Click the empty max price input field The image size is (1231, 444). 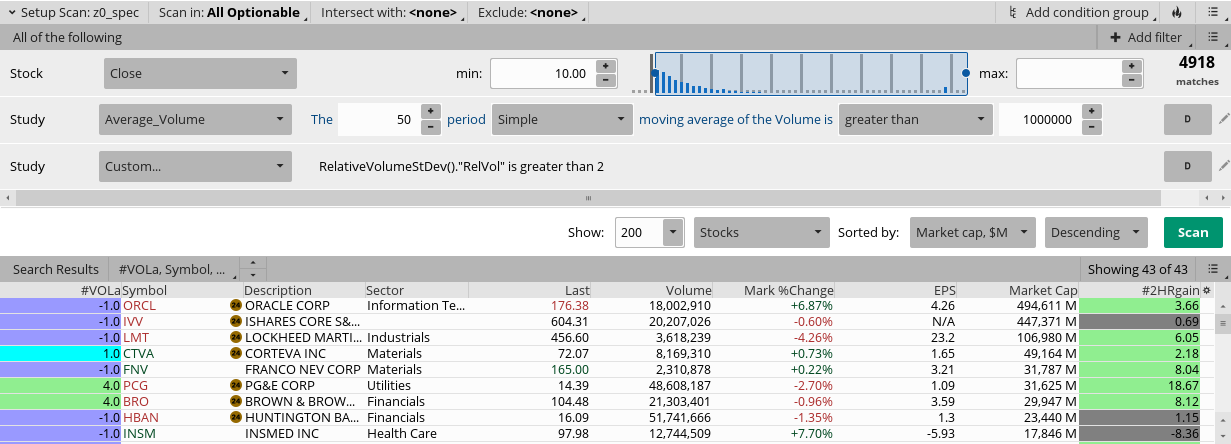[1069, 73]
